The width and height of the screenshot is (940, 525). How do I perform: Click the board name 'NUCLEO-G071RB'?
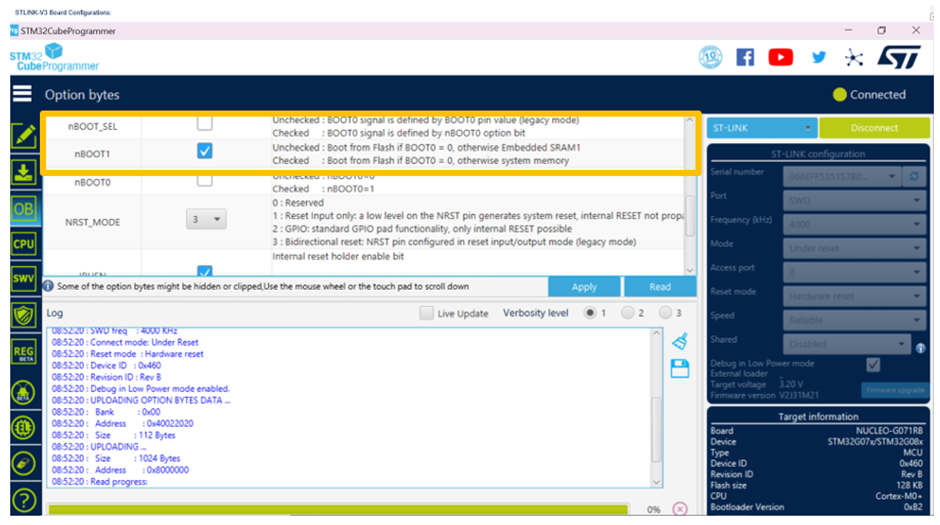coord(889,431)
